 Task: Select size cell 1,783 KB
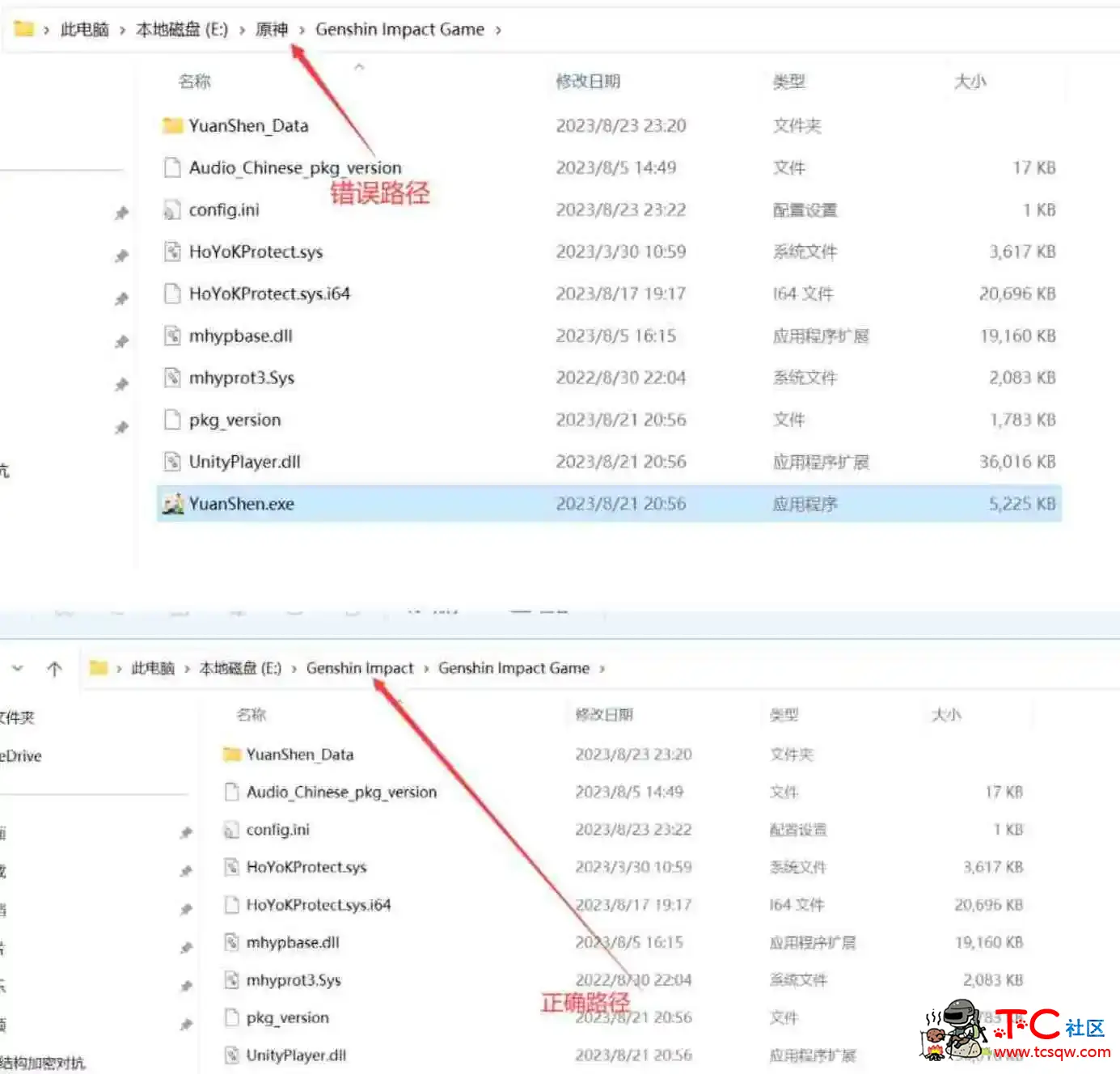1022,420
